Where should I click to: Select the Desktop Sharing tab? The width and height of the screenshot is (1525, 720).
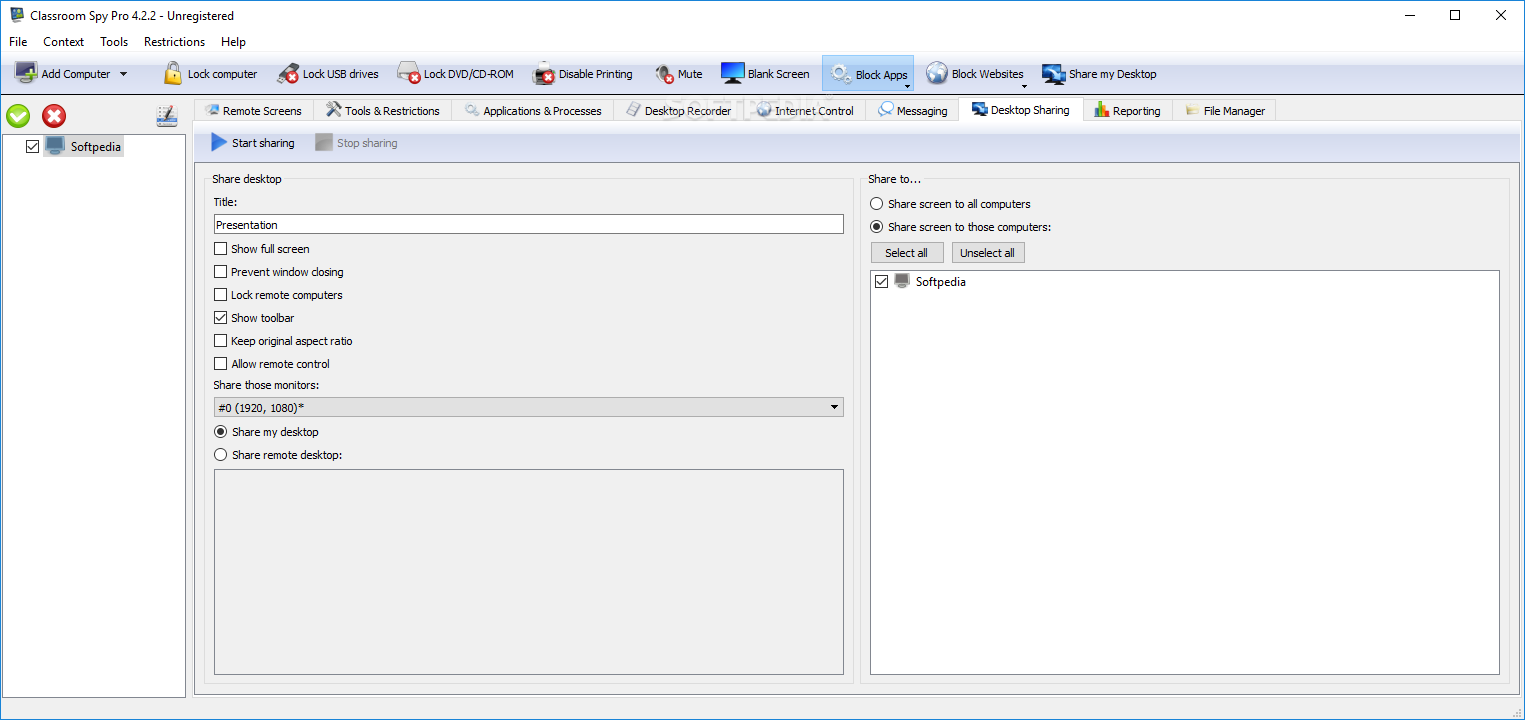pos(1021,110)
